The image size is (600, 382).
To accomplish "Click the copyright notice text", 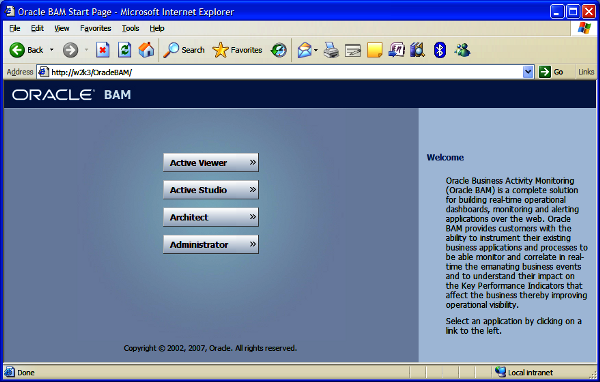I will click(x=210, y=348).
